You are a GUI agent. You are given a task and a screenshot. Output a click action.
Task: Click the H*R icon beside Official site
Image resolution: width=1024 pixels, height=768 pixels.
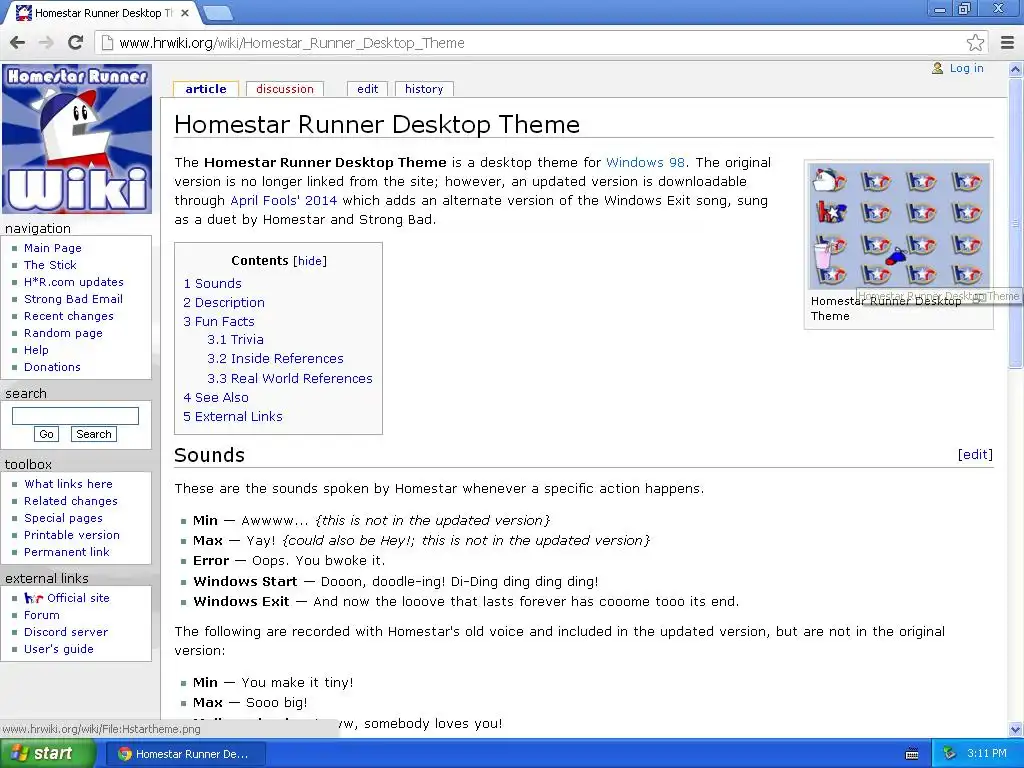pyautogui.click(x=33, y=598)
